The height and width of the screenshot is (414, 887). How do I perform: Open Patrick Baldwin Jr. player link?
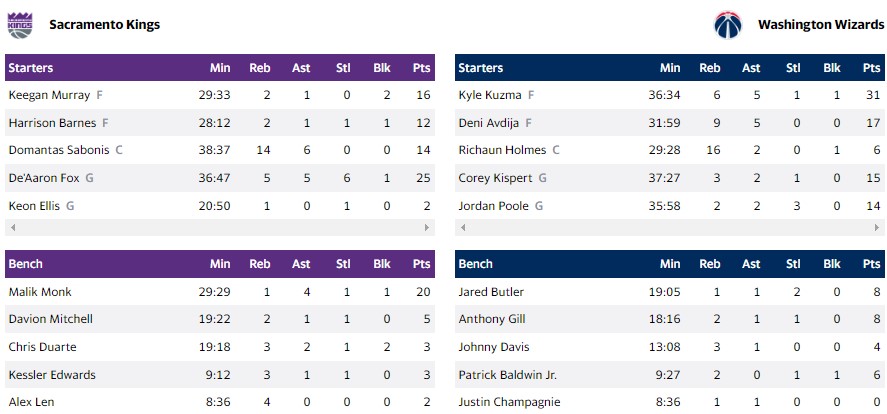507,374
